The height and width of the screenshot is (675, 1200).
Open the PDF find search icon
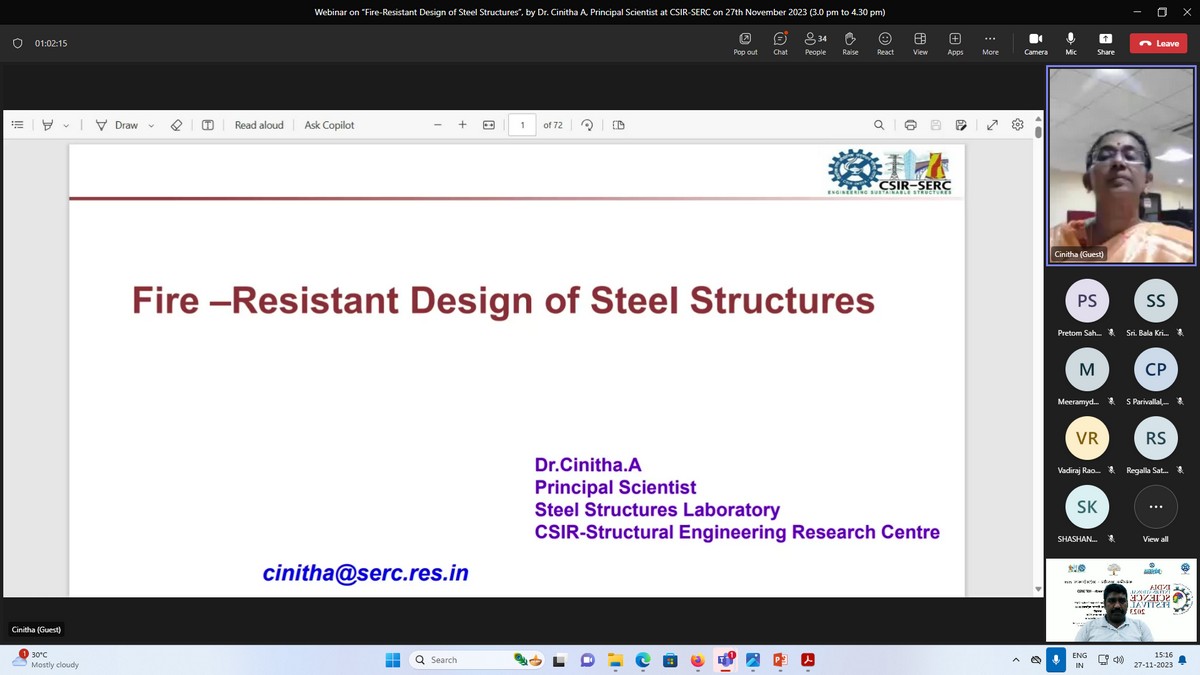point(879,125)
